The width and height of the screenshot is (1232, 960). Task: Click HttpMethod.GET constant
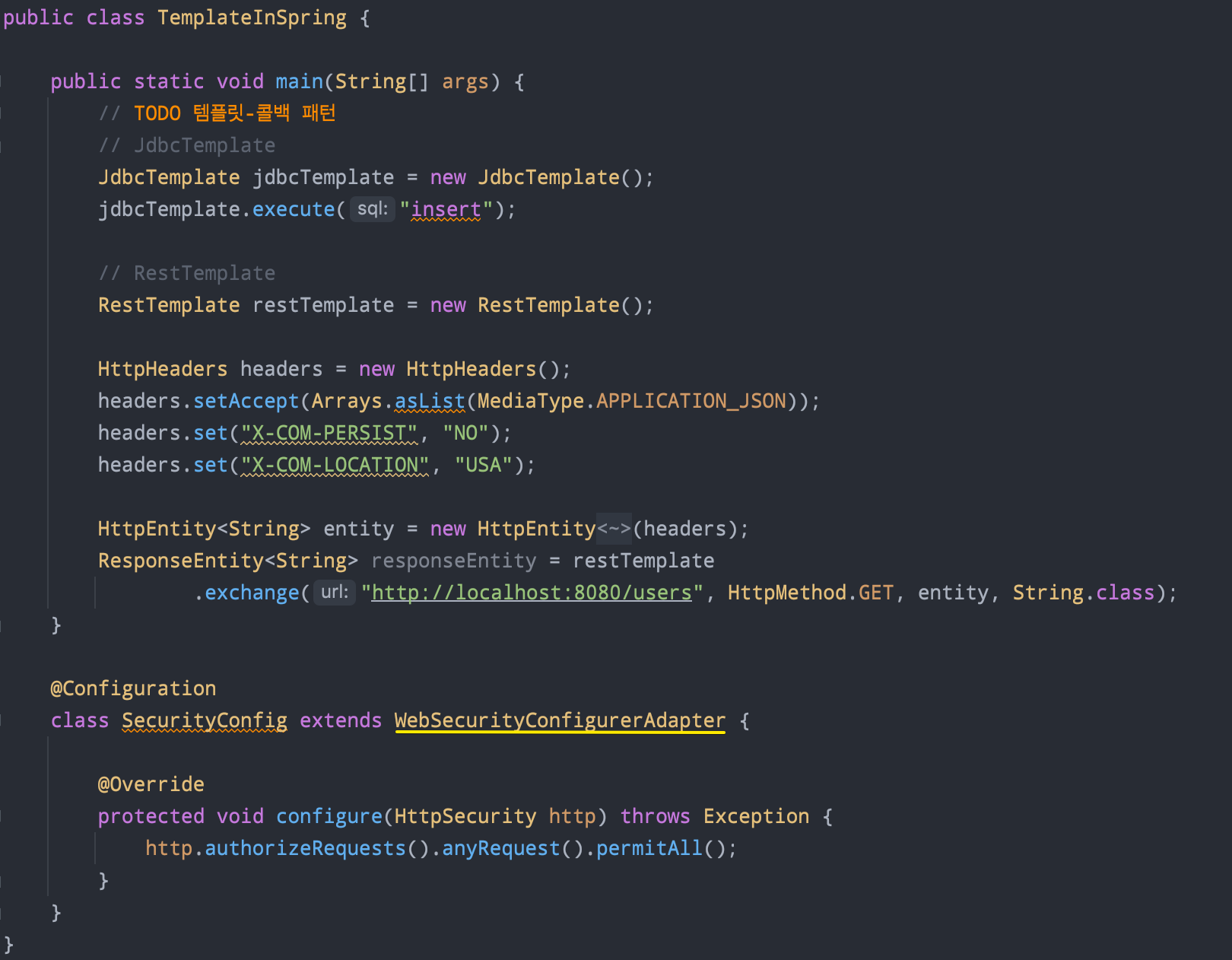[x=811, y=593]
